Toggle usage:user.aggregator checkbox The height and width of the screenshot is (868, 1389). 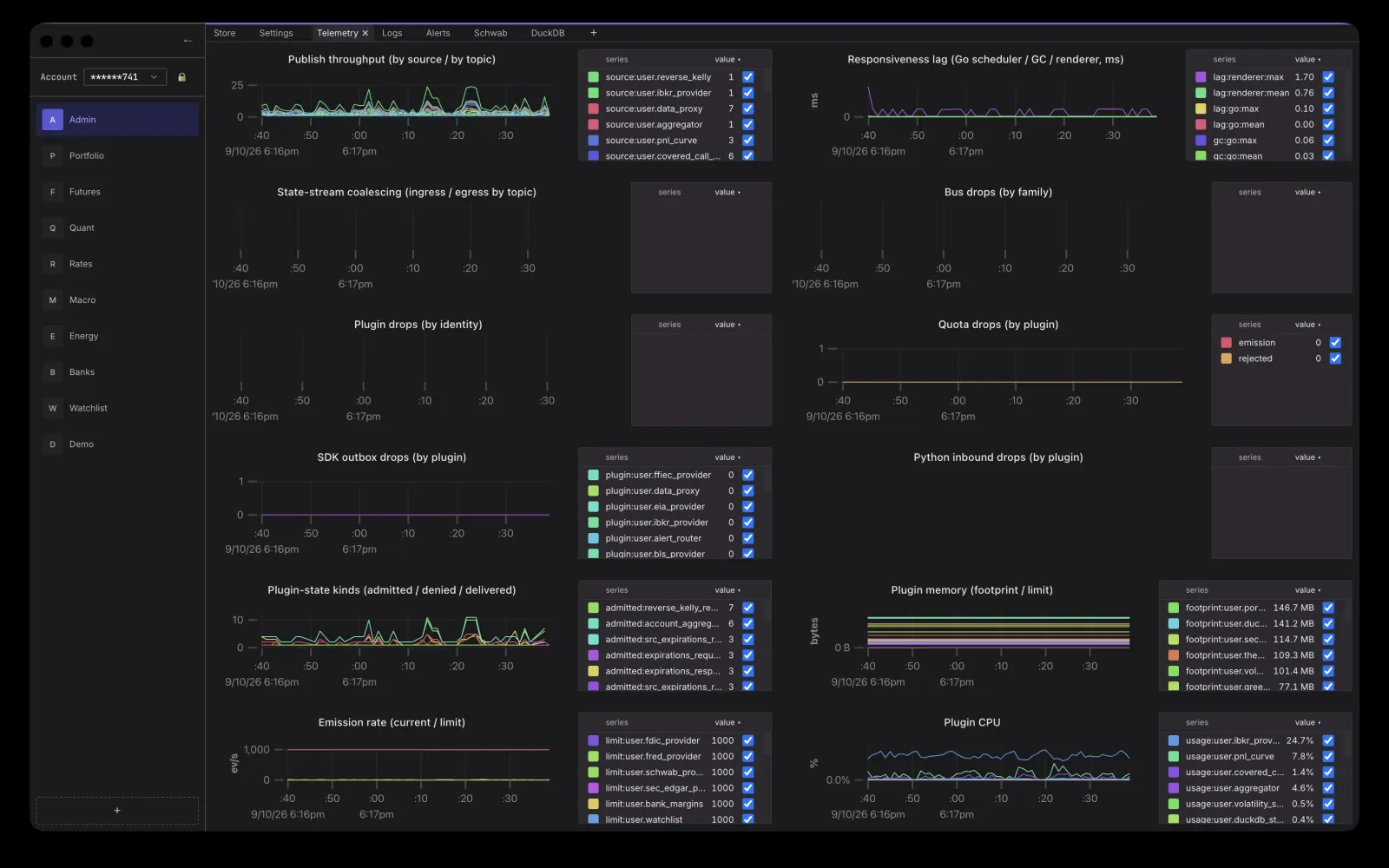click(1328, 788)
